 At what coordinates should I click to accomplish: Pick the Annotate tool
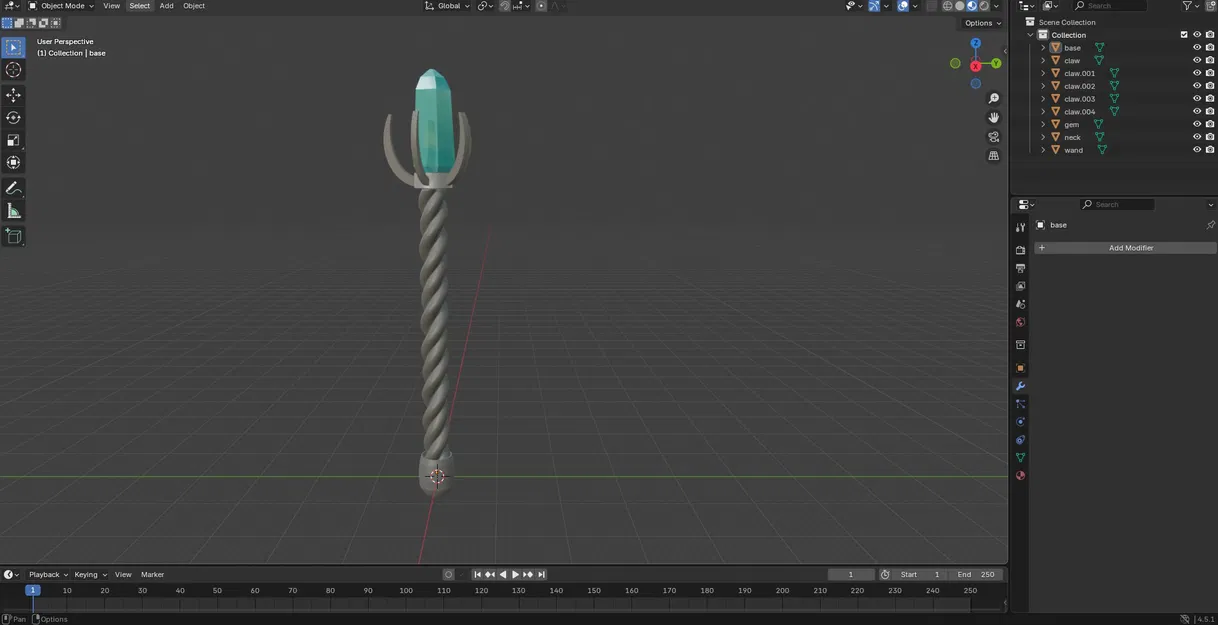tap(13, 187)
